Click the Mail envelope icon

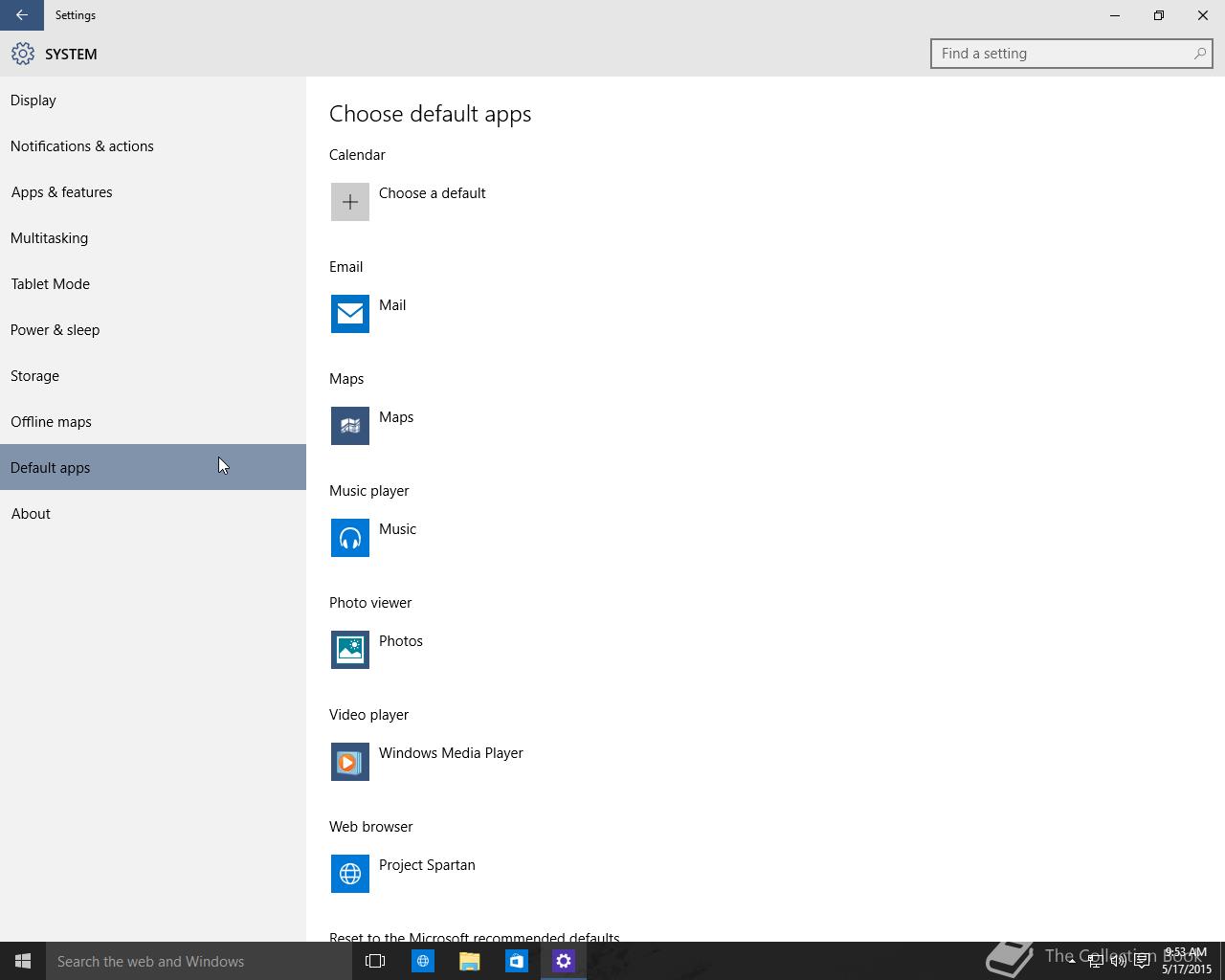tap(350, 314)
